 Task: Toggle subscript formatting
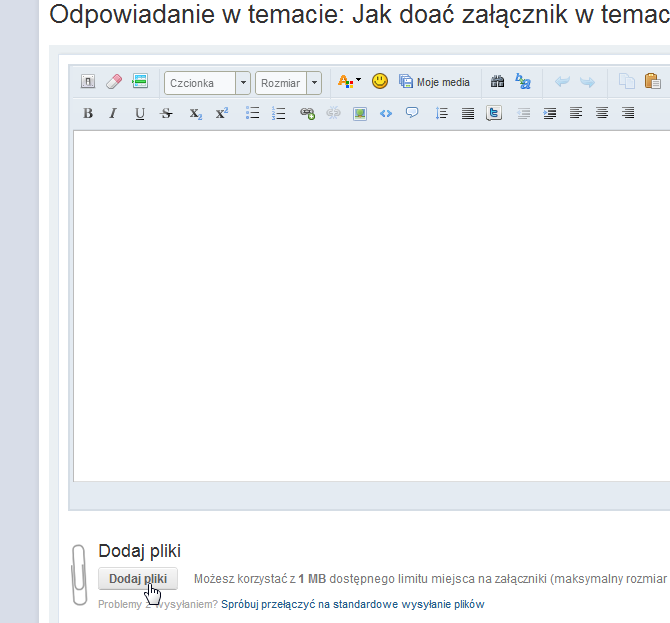click(x=195, y=114)
